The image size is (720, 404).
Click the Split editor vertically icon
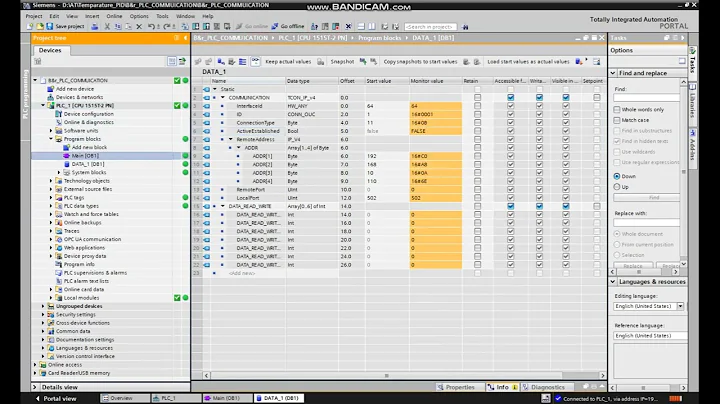click(x=372, y=26)
